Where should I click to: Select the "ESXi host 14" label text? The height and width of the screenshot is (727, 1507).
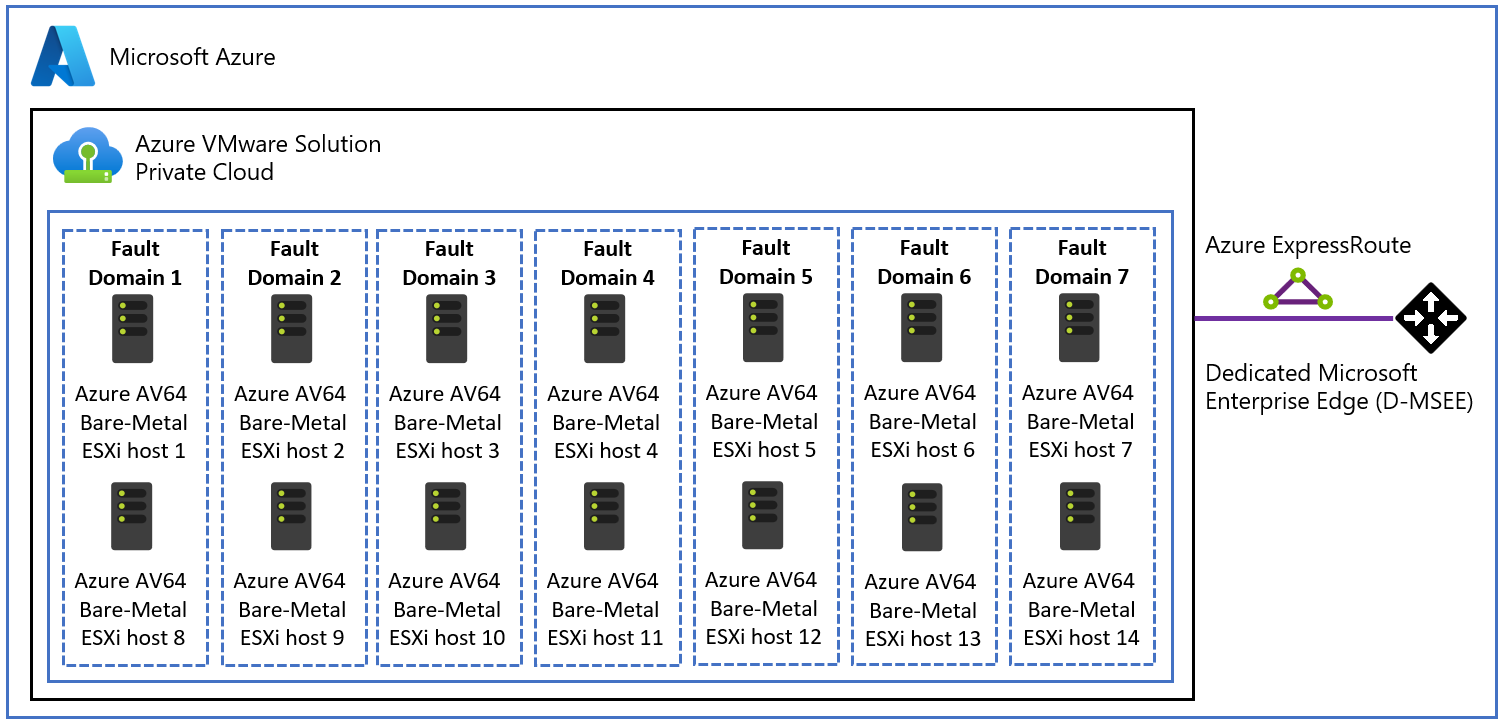pyautogui.click(x=1081, y=638)
